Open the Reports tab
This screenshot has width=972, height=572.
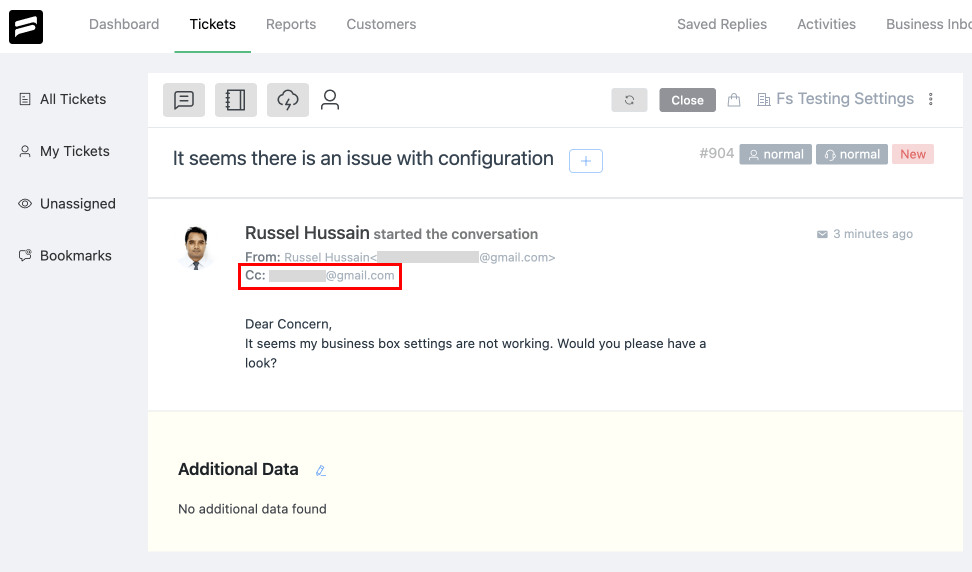[291, 24]
